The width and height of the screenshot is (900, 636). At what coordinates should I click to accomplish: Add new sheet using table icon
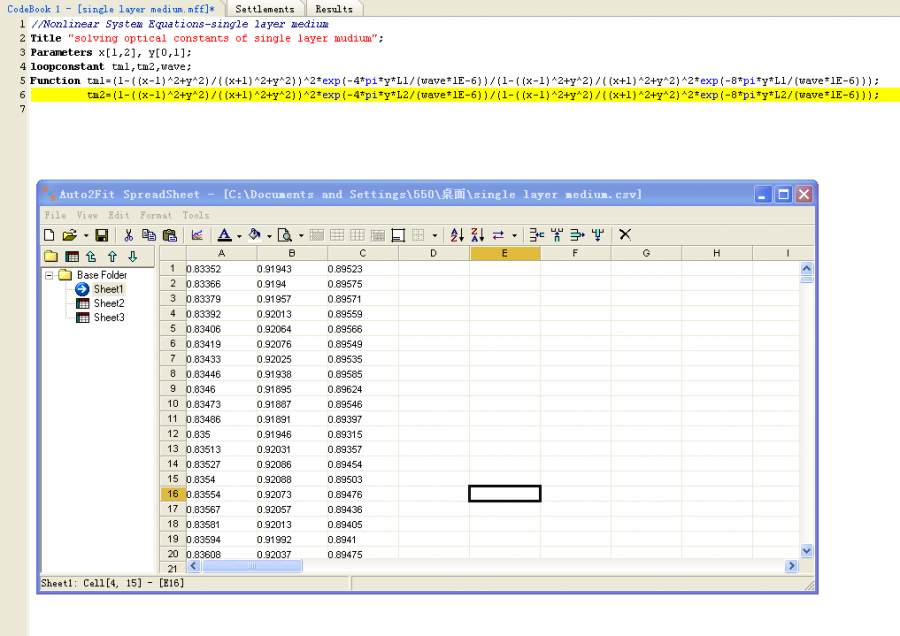pos(72,256)
